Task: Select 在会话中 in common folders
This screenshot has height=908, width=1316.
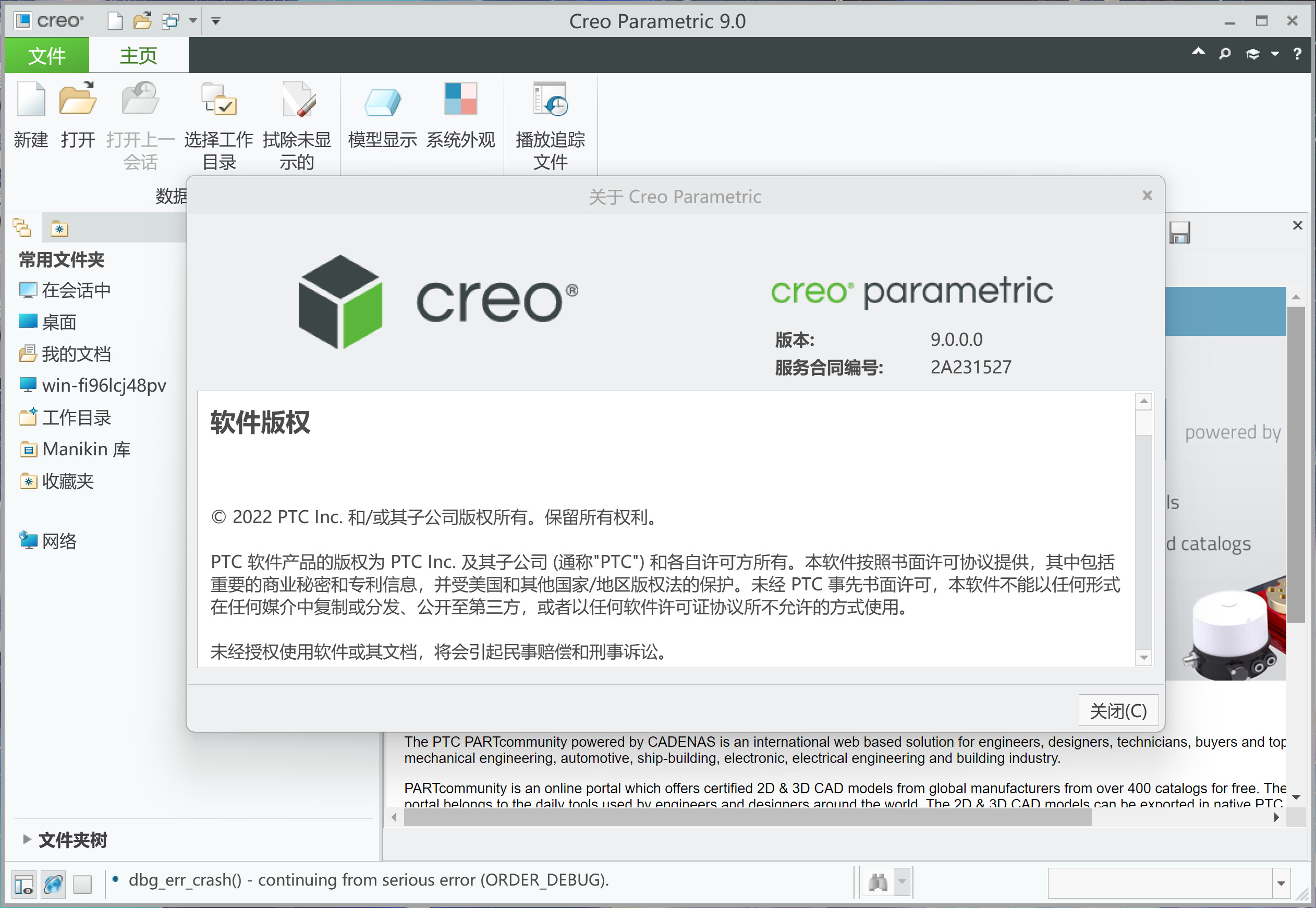Action: tap(65, 290)
